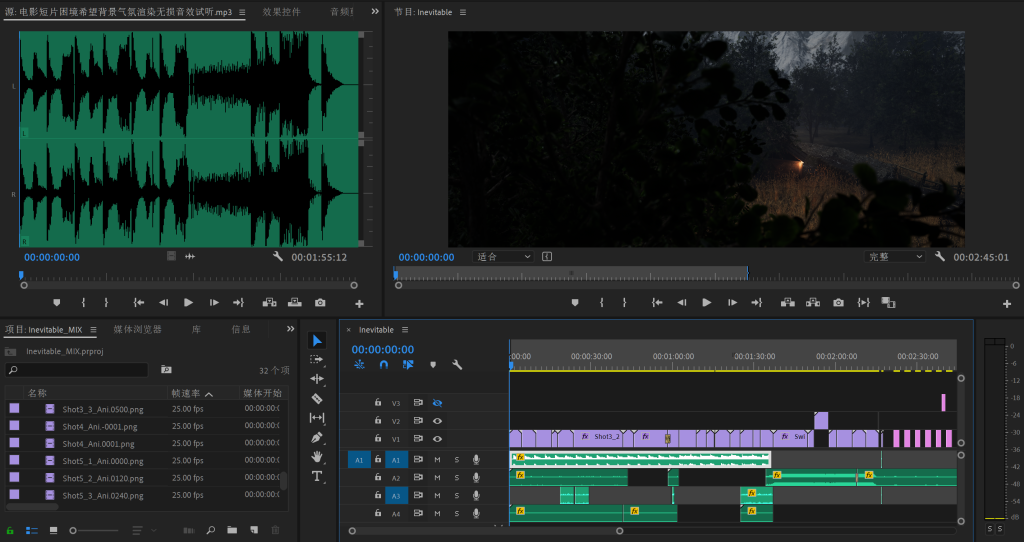Screen dimensions: 1024x542
Task: Select the Type tool
Action: click(x=317, y=476)
